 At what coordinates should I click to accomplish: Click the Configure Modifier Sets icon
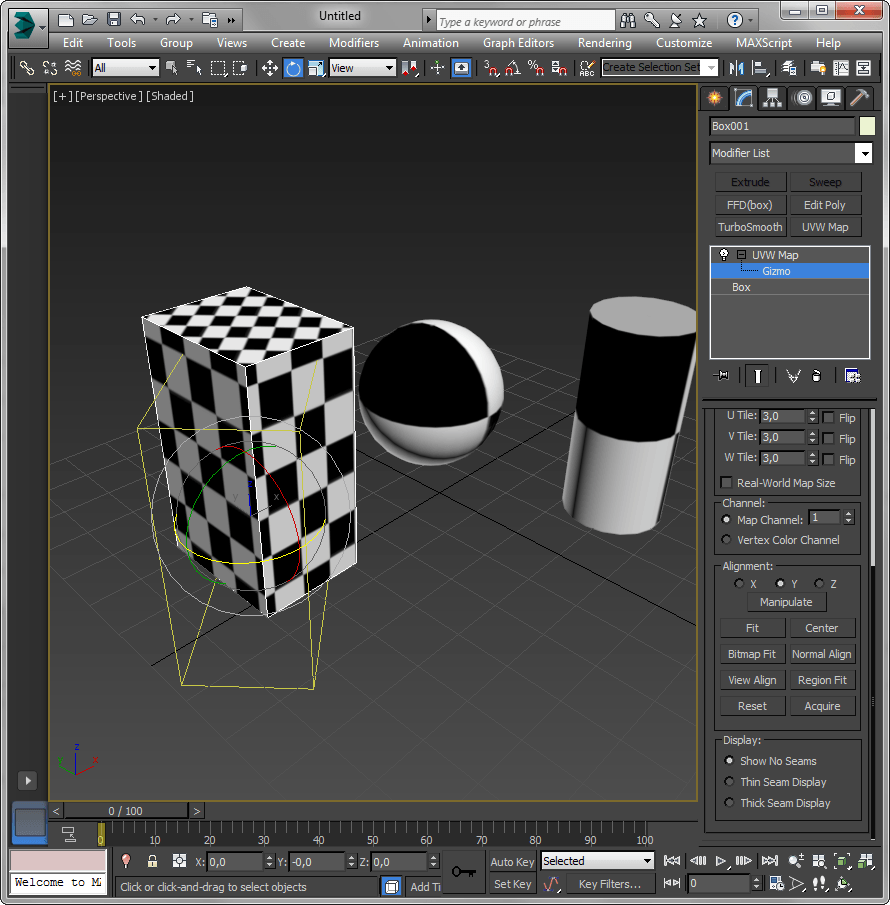852,375
